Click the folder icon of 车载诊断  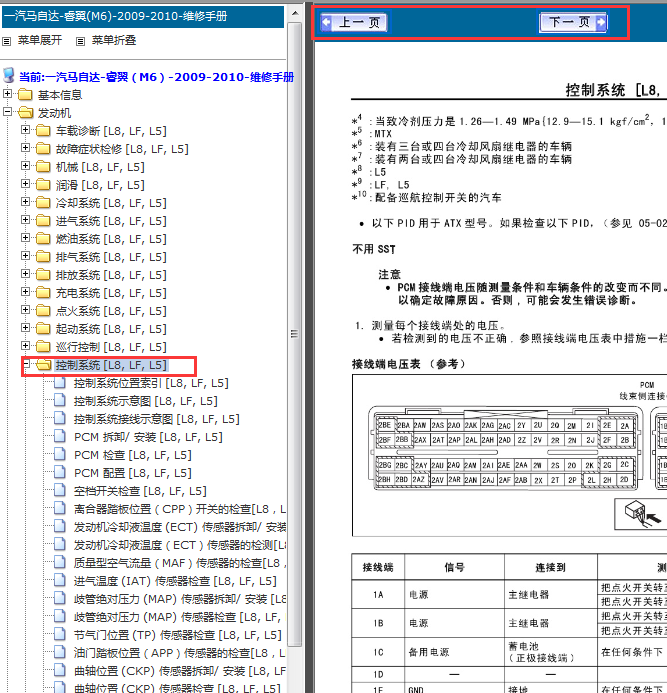[x=43, y=131]
